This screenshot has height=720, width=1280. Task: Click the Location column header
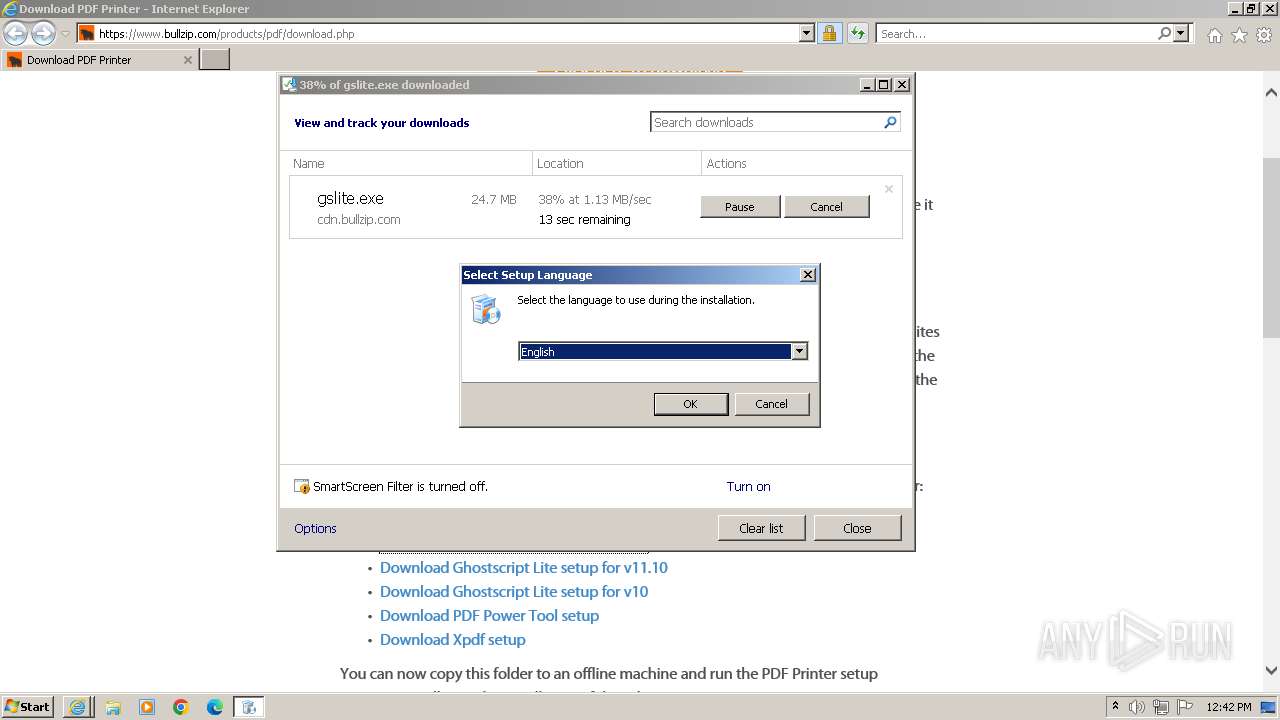(617, 163)
